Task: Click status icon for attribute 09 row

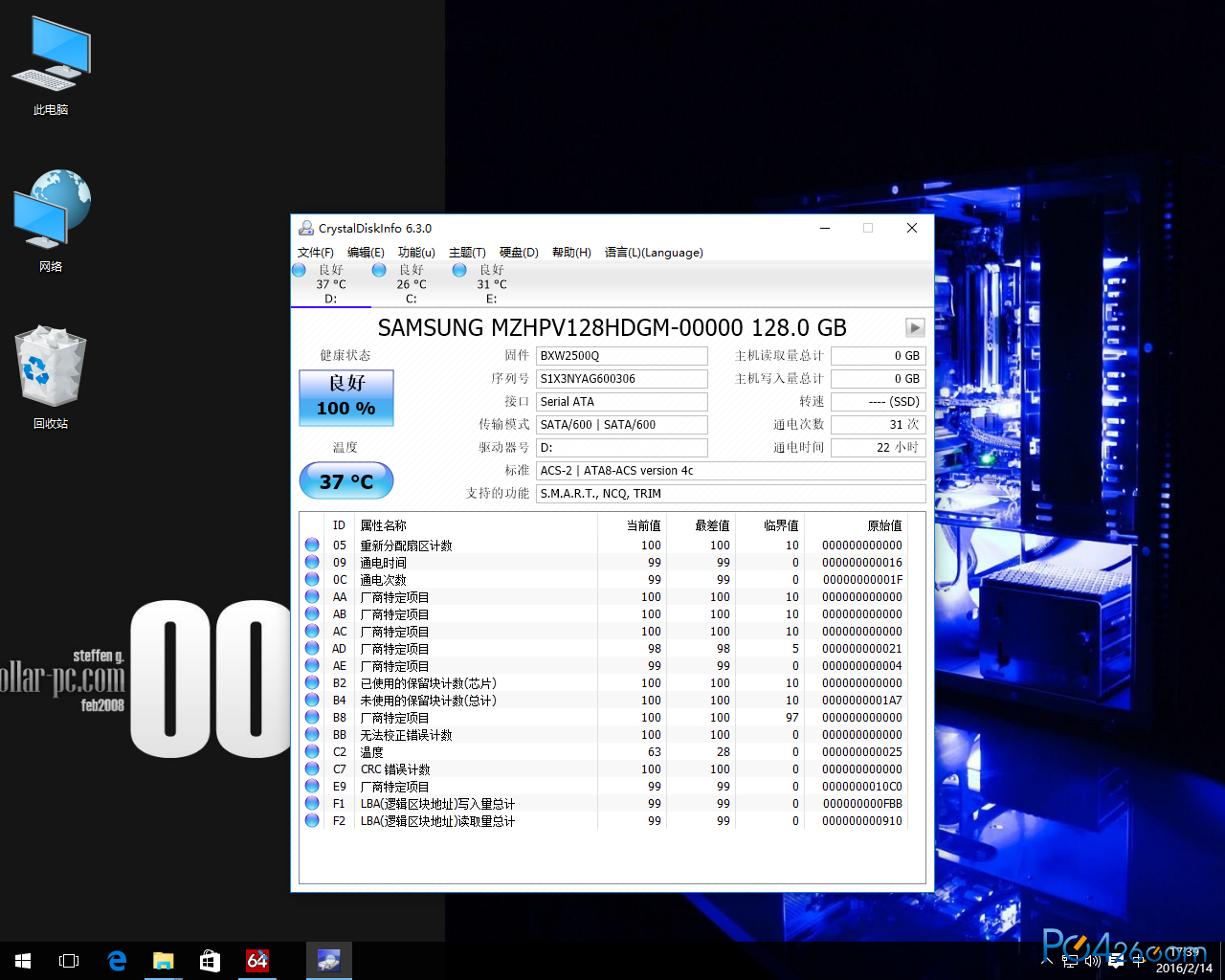Action: 312,562
